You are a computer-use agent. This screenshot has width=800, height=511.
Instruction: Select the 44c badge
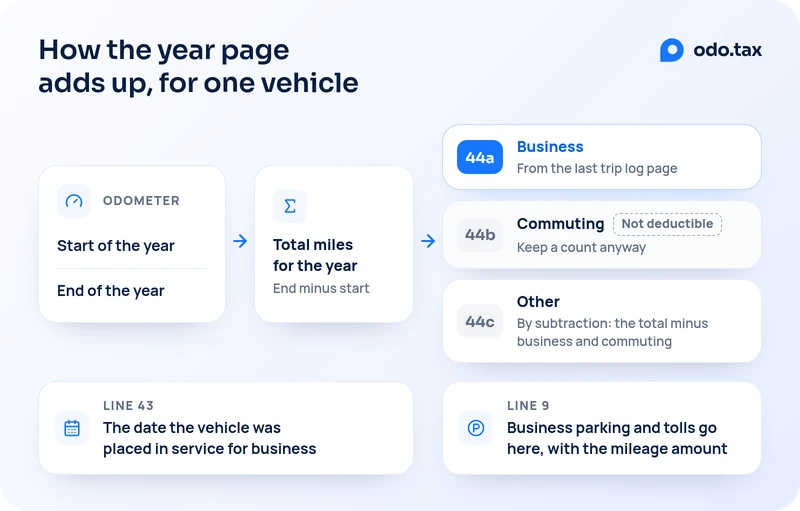tap(480, 321)
